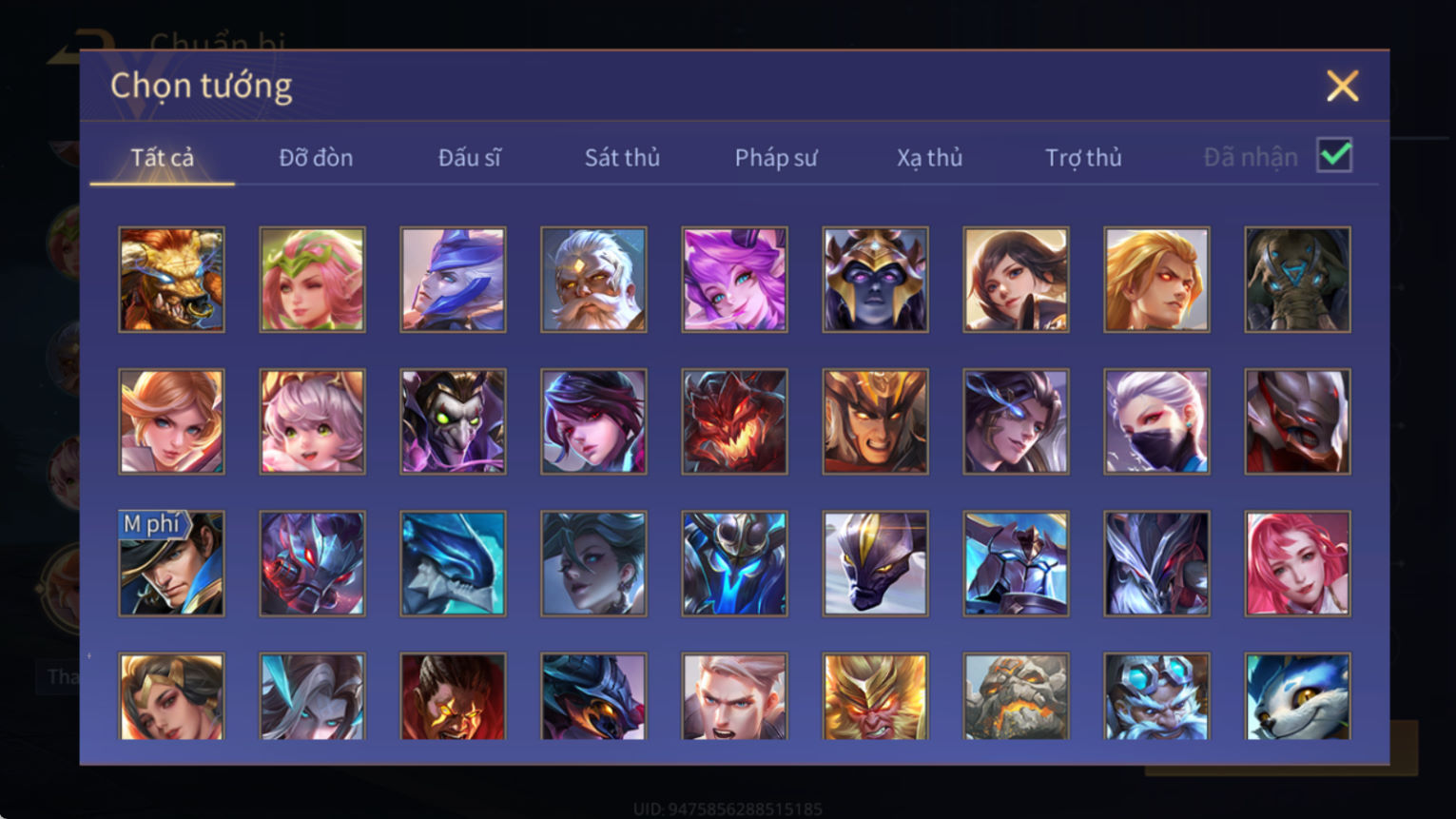Choose the green-eyed plague mask hero

[453, 421]
